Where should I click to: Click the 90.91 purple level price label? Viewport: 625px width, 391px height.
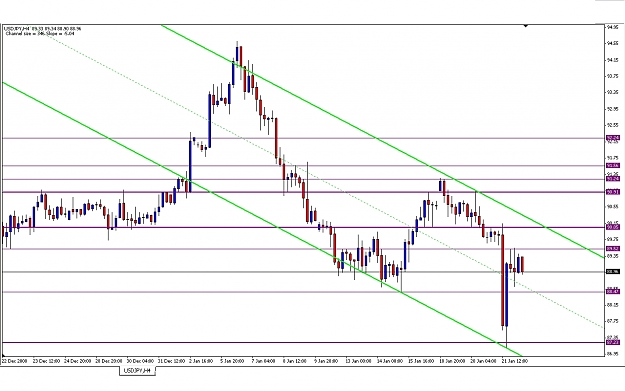613,192
